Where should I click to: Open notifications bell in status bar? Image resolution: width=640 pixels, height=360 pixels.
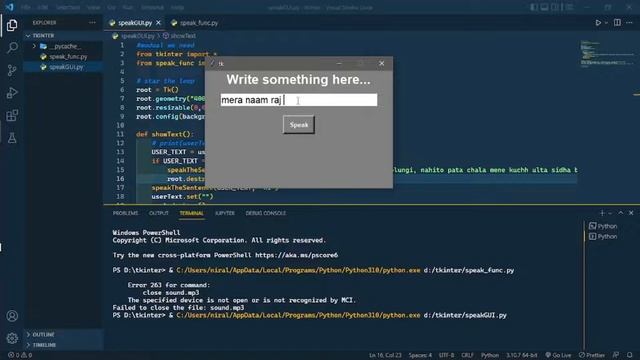(630, 355)
